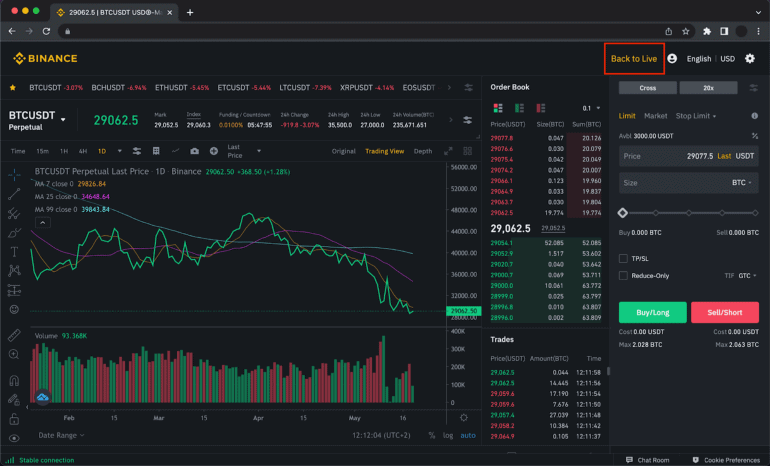
Task: Click the chart snapshot camera icon
Action: (x=194, y=151)
